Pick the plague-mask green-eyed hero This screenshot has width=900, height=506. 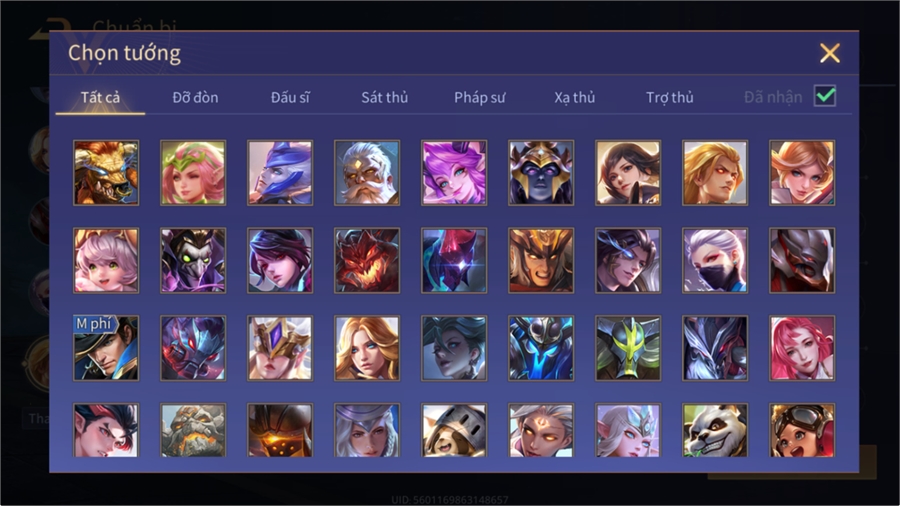click(193, 260)
